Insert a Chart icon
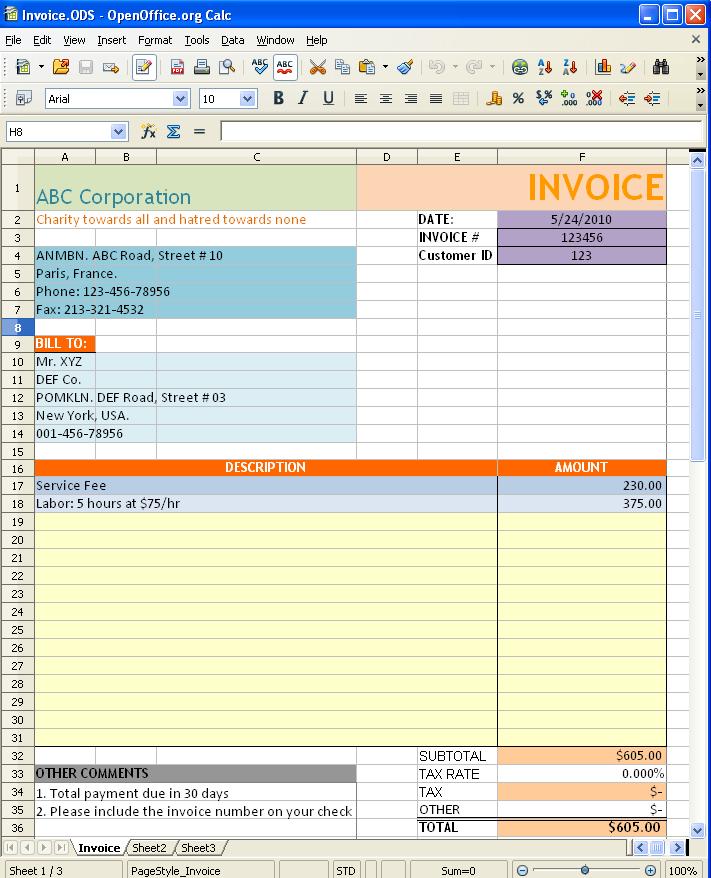The height and width of the screenshot is (878, 711). [x=603, y=67]
